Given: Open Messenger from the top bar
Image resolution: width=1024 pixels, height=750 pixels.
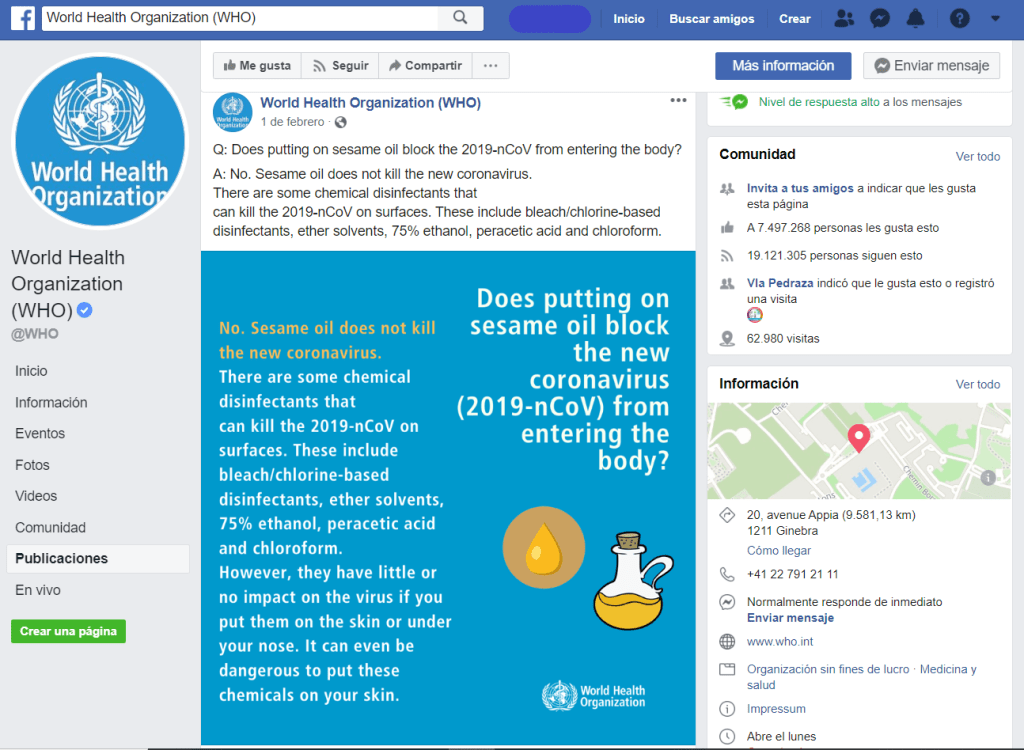Looking at the screenshot, I should (x=879, y=18).
